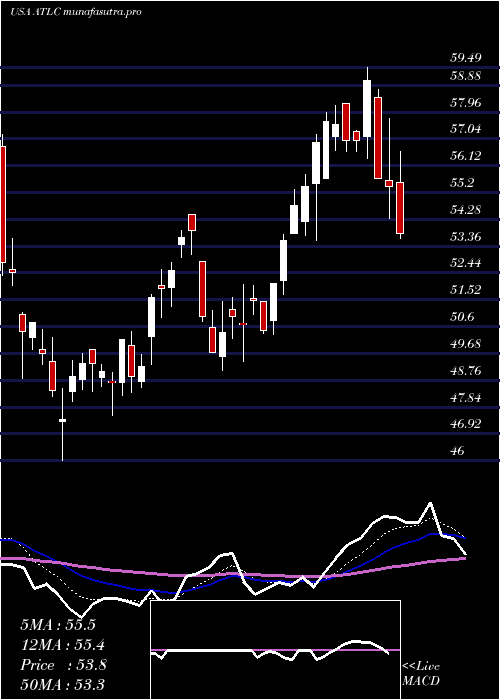Click the 54.28 price axis label
500x700 pixels.
[465, 209]
